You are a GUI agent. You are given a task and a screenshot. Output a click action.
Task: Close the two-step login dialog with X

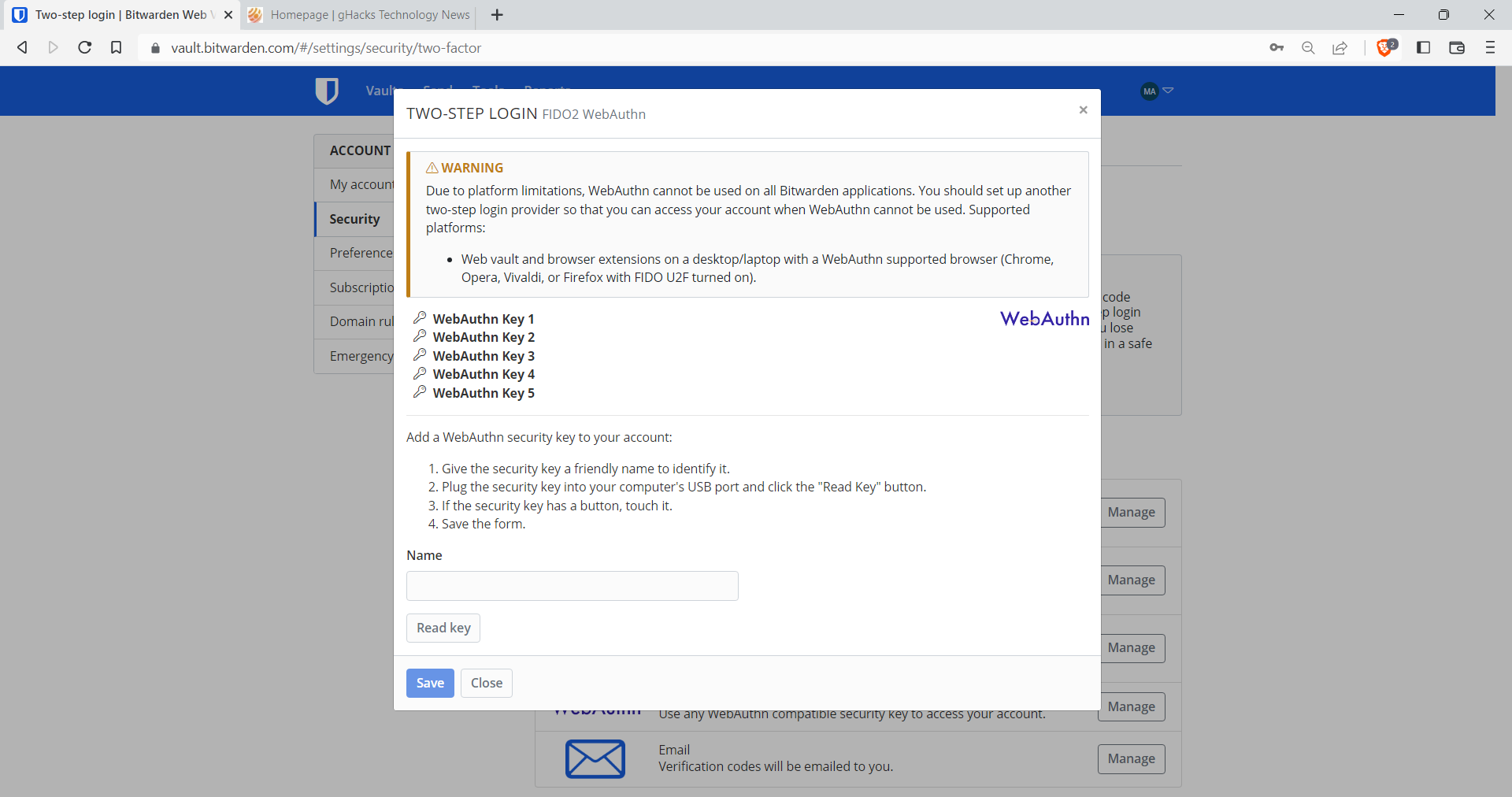(1083, 110)
